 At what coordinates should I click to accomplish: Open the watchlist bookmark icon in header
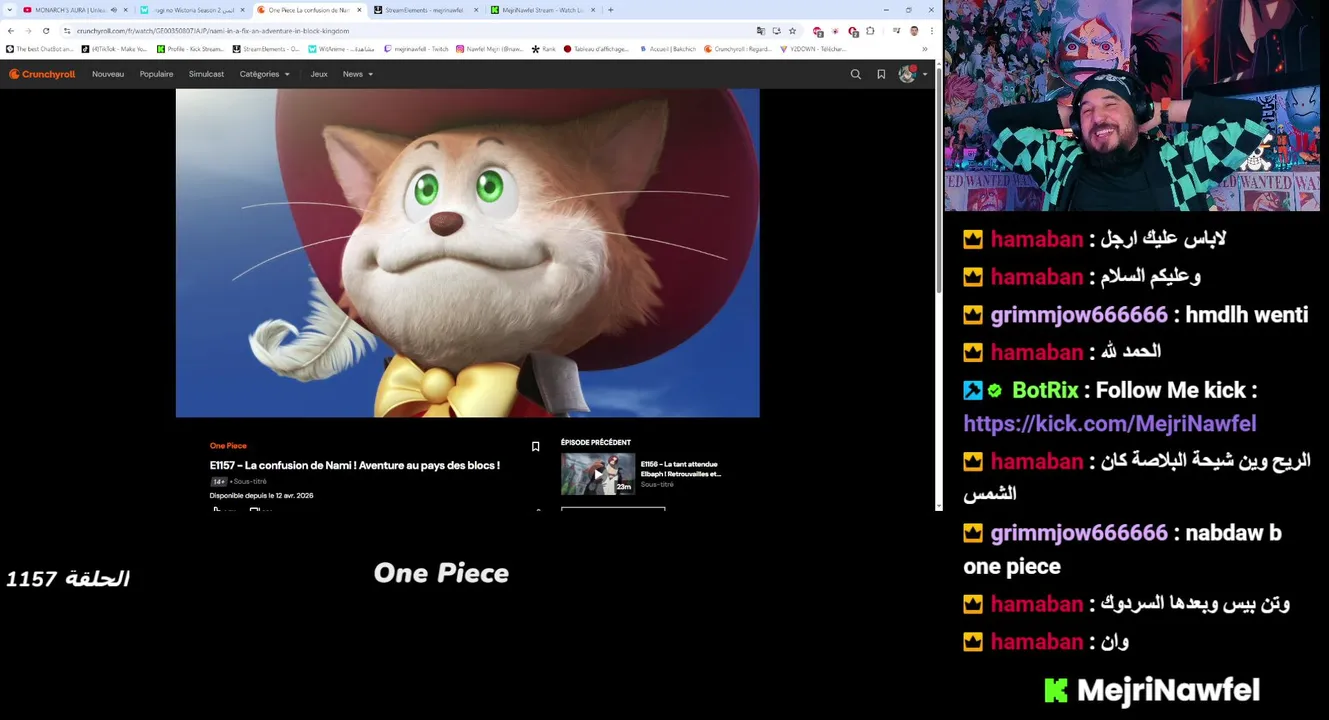881,74
